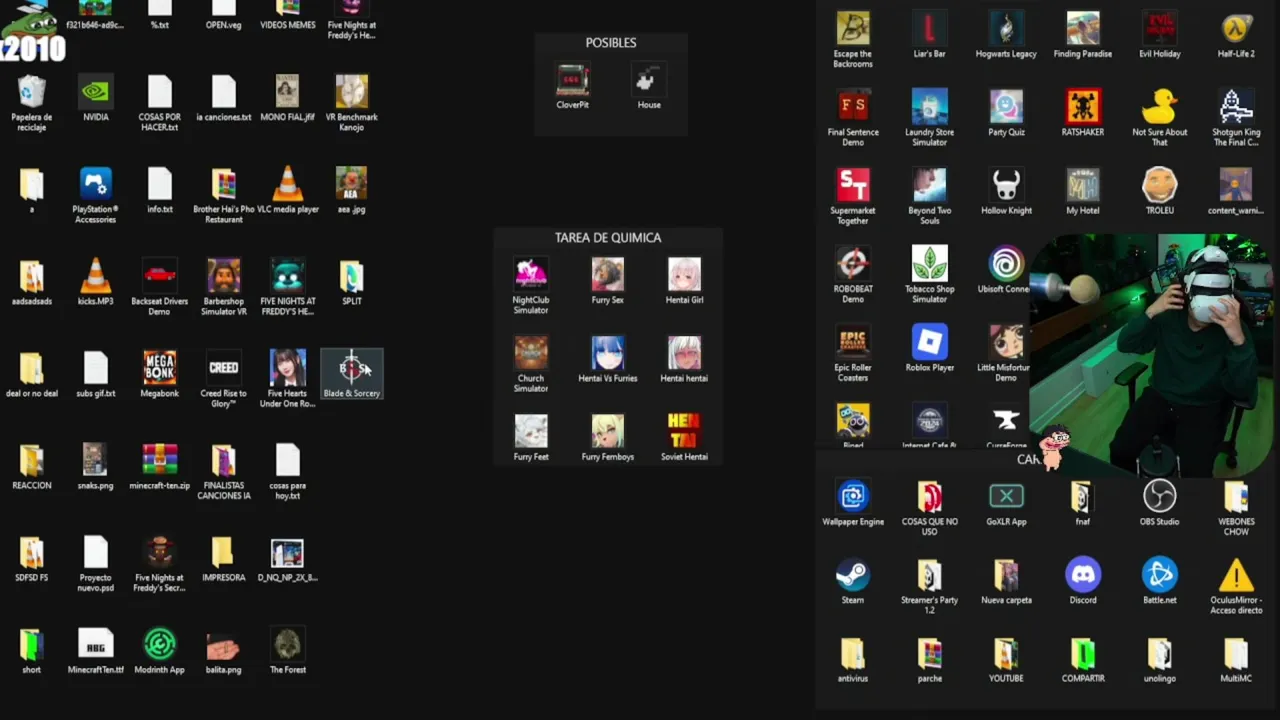Open the COMPARTIR folder
The height and width of the screenshot is (720, 1280).
[x=1083, y=653]
